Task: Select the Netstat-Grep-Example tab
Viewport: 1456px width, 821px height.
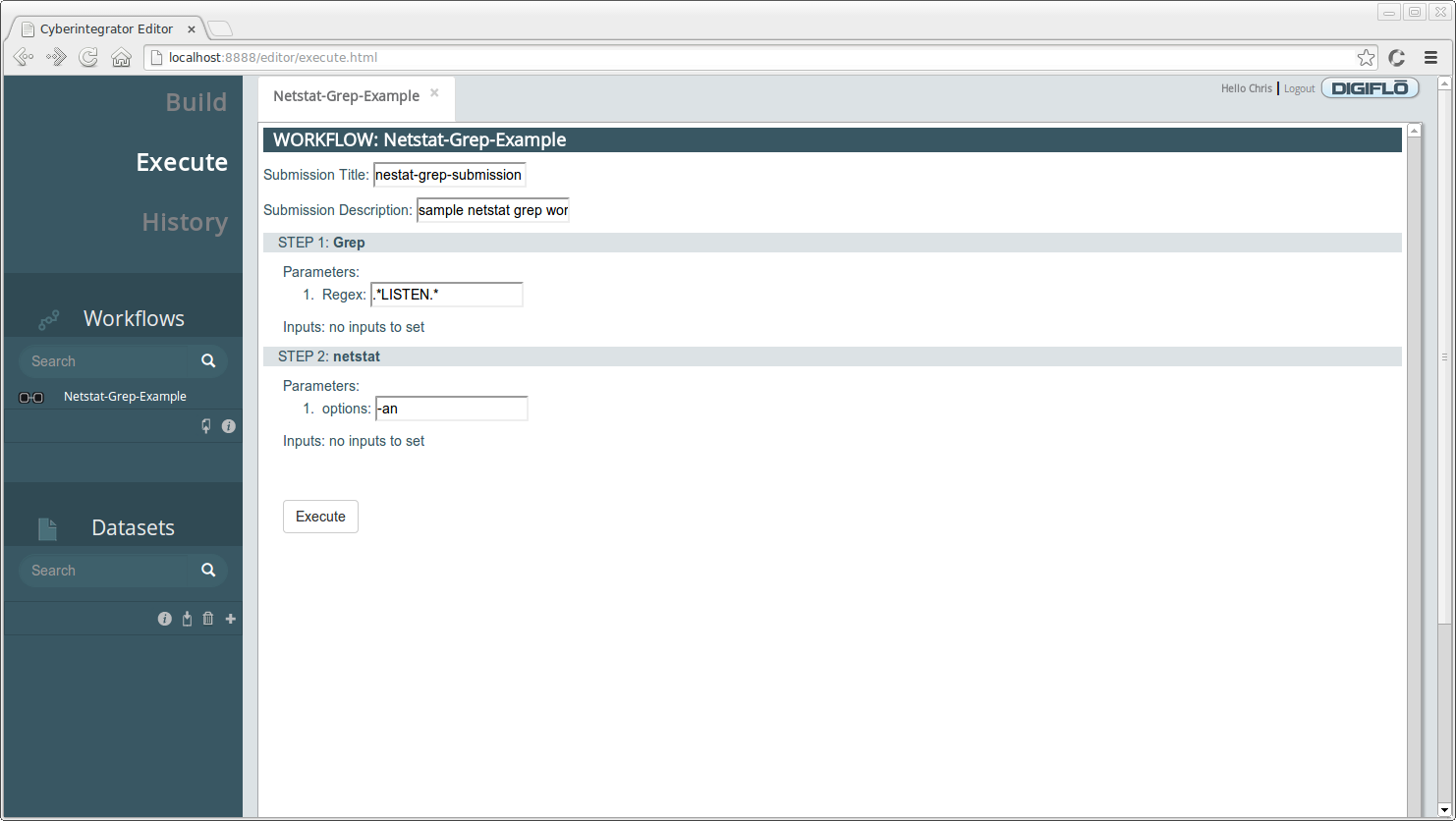Action: [346, 96]
